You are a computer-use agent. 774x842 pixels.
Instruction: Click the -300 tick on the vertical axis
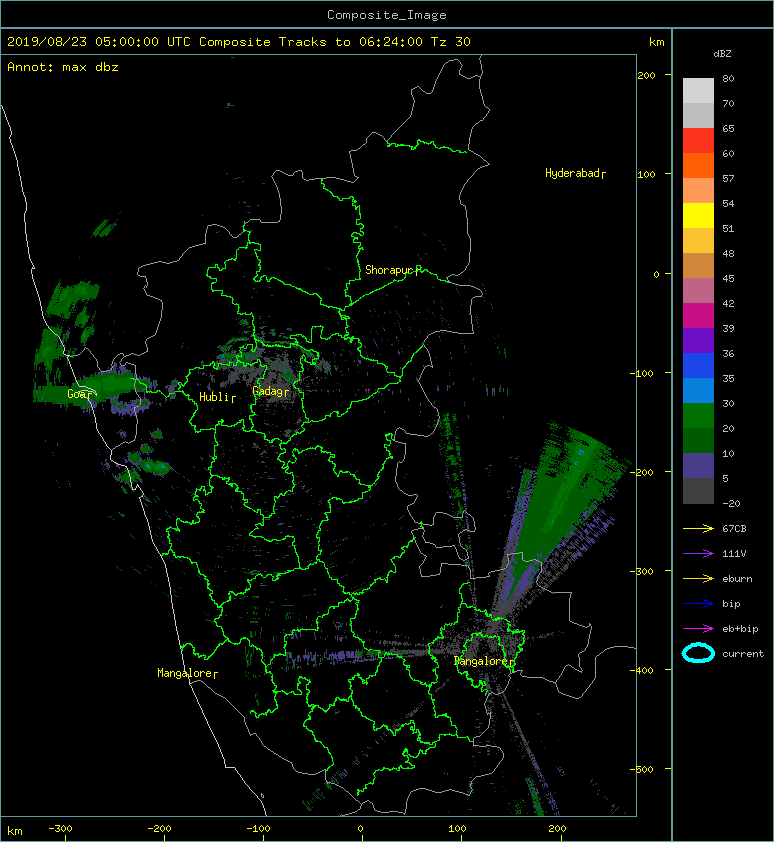tap(642, 571)
